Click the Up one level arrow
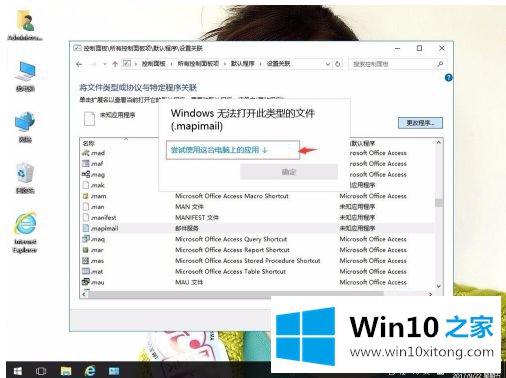Image resolution: width=506 pixels, height=378 pixels. pyautogui.click(x=115, y=64)
